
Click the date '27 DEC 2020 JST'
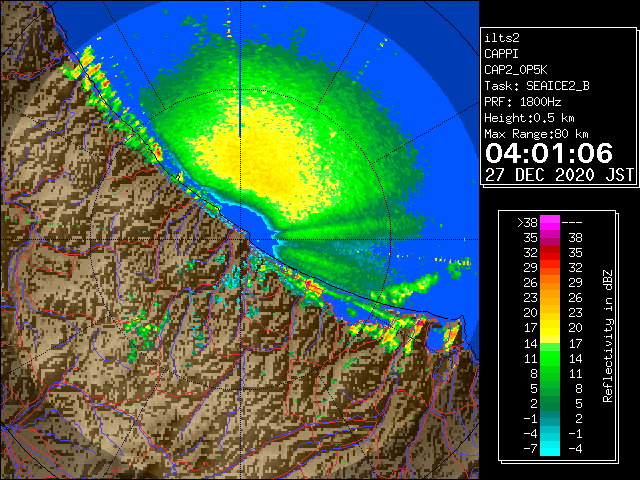point(559,175)
